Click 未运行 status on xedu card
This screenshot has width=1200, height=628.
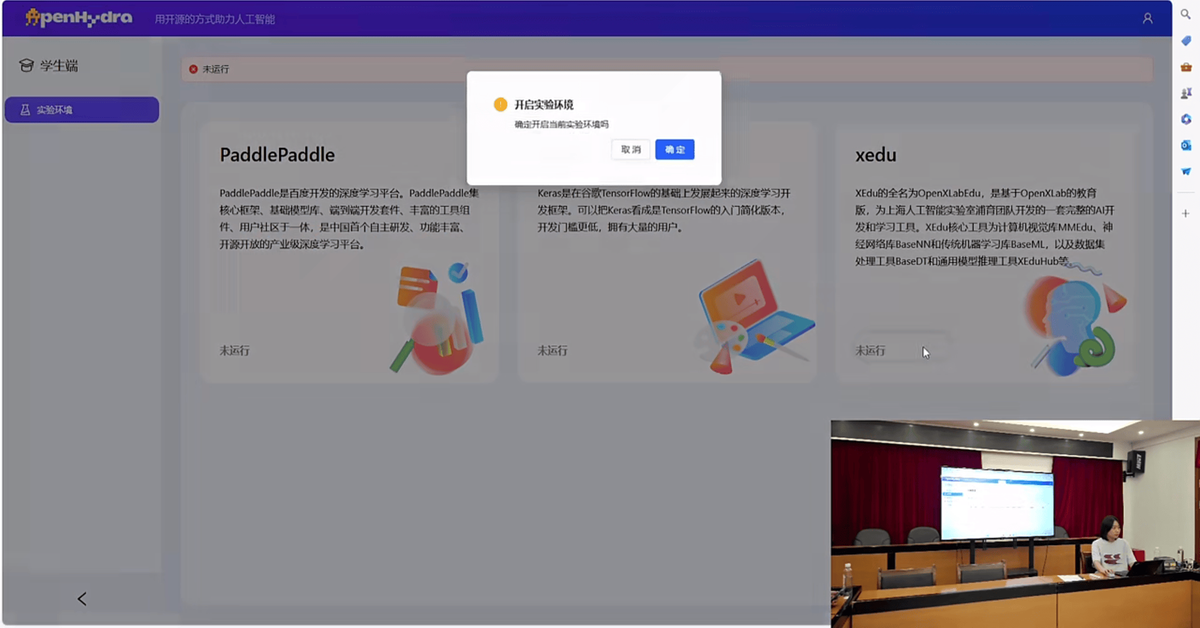point(870,351)
